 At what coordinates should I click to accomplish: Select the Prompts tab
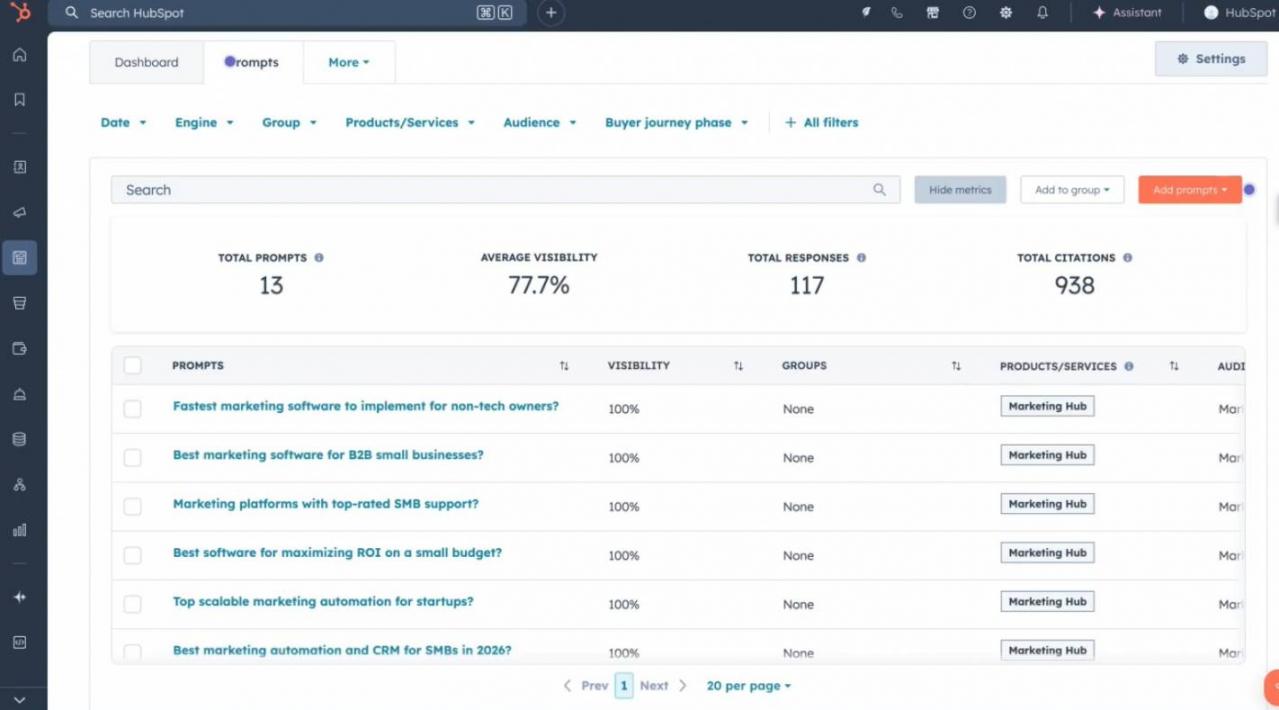(252, 62)
